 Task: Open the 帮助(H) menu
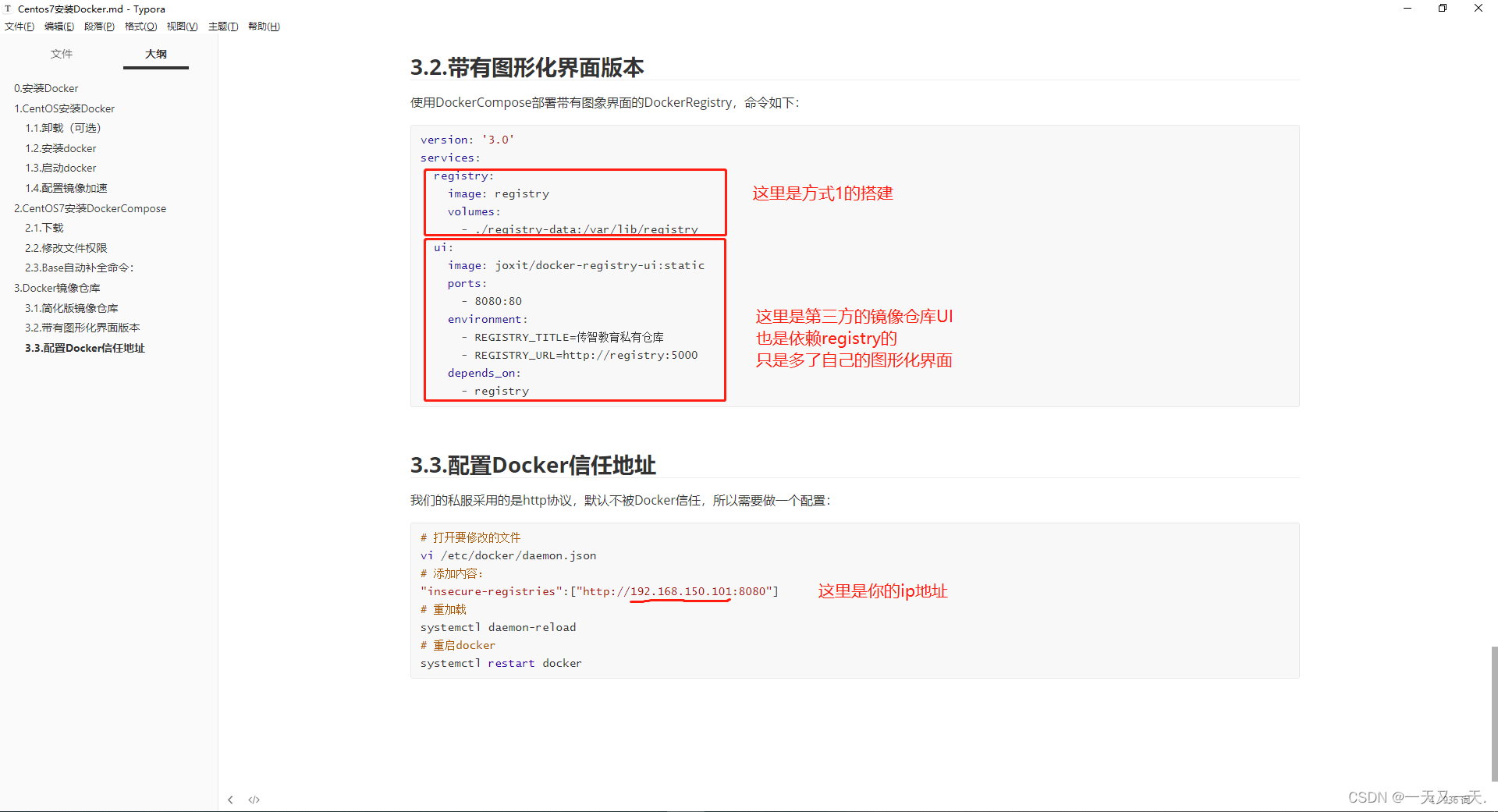click(x=264, y=26)
